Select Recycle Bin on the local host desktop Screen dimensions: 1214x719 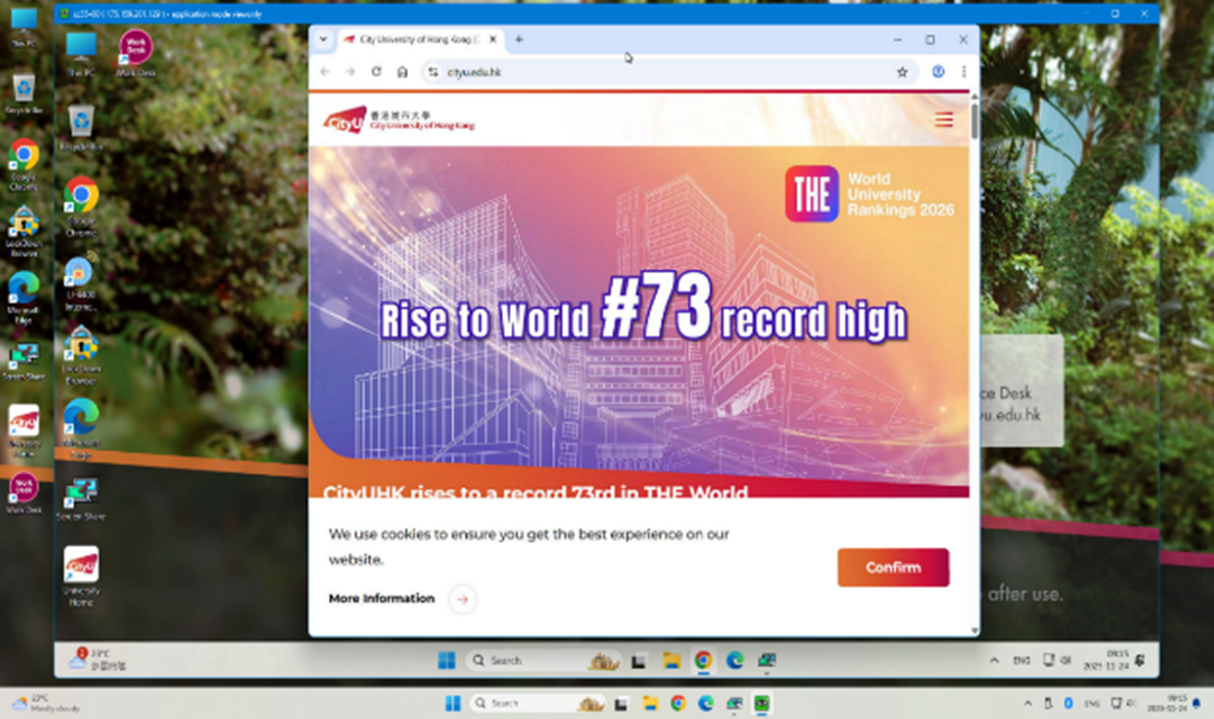[23, 94]
